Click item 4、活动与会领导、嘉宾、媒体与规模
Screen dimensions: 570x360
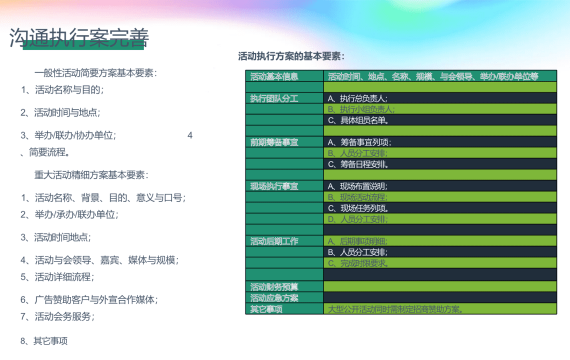click(100, 260)
